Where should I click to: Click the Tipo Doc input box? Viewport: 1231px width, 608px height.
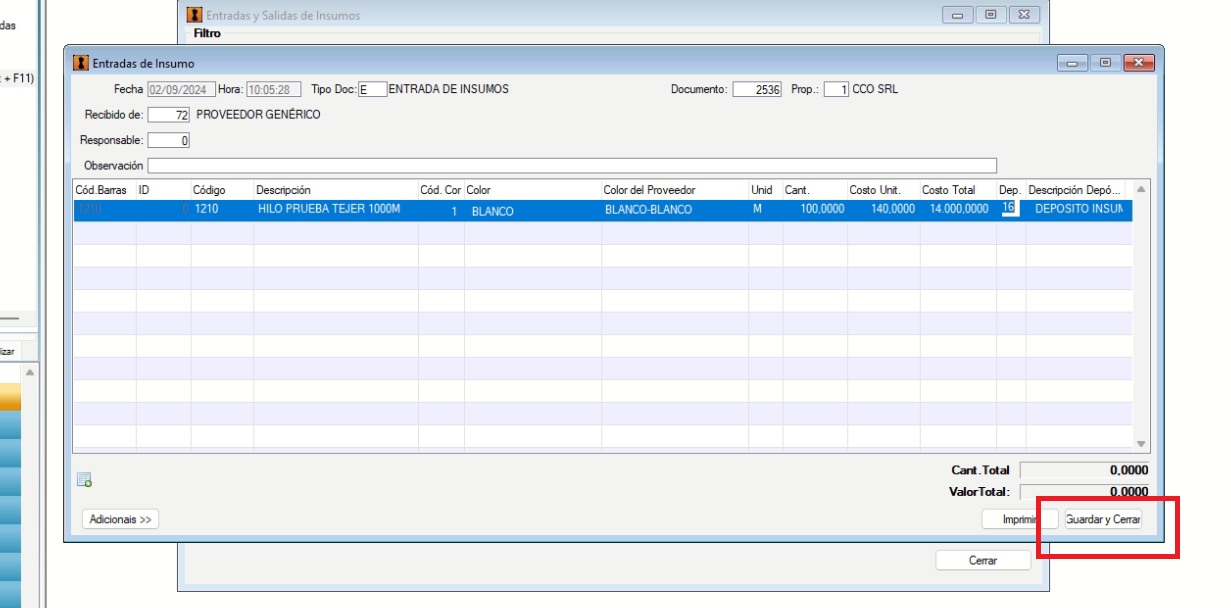(372, 90)
